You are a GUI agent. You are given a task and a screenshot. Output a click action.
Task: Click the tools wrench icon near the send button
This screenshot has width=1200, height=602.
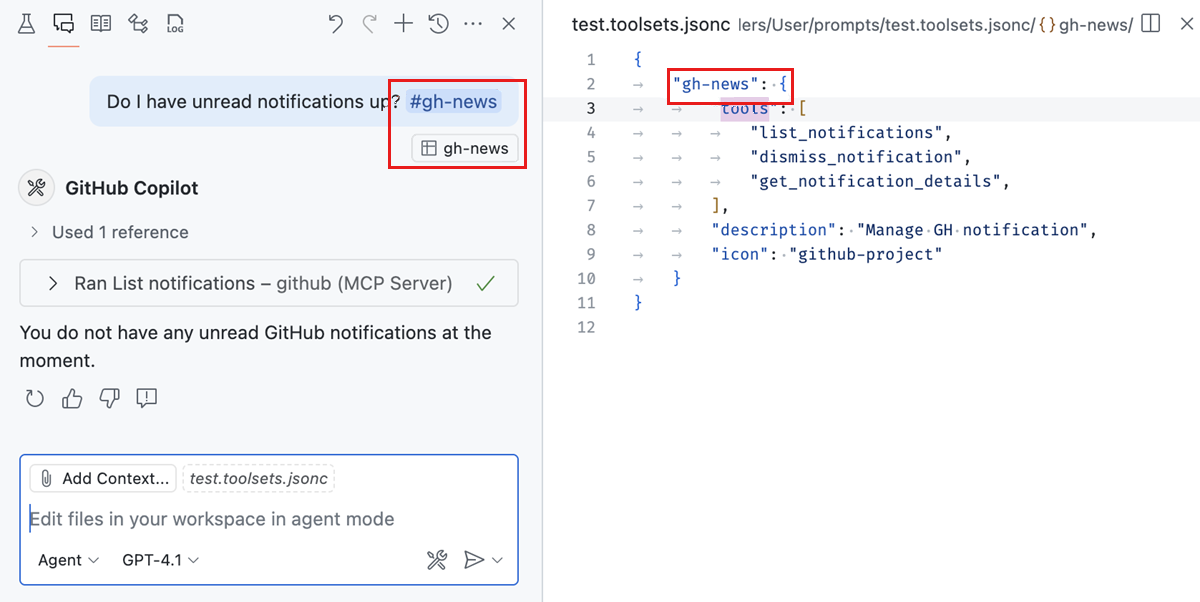(437, 560)
